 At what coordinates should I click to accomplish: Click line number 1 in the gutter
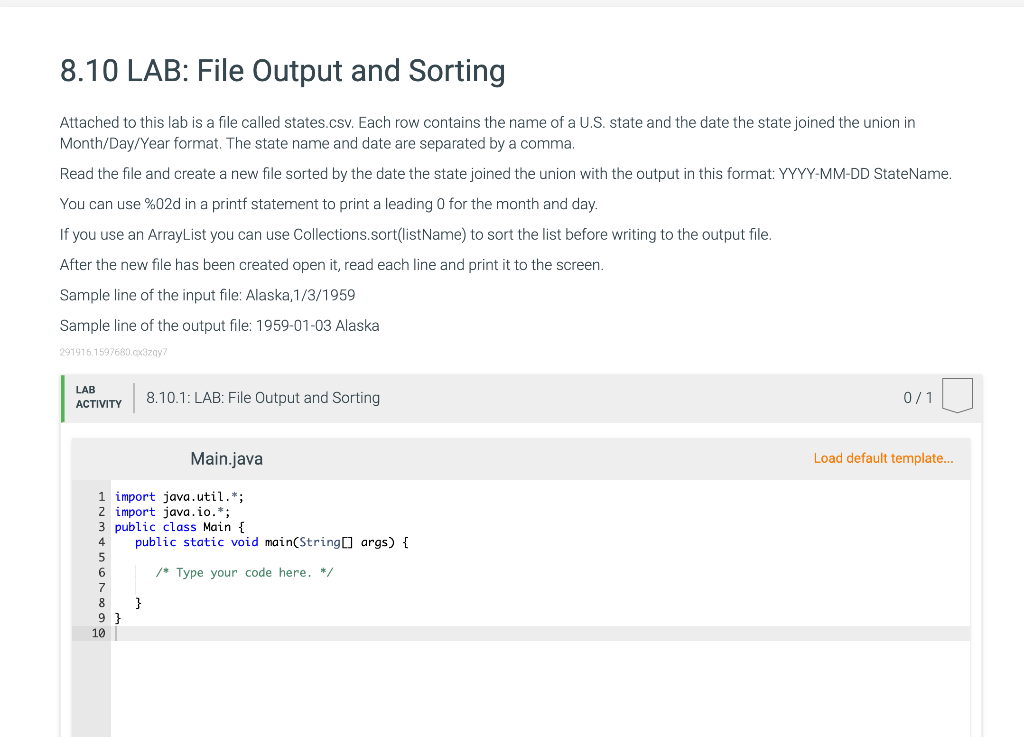[x=101, y=496]
